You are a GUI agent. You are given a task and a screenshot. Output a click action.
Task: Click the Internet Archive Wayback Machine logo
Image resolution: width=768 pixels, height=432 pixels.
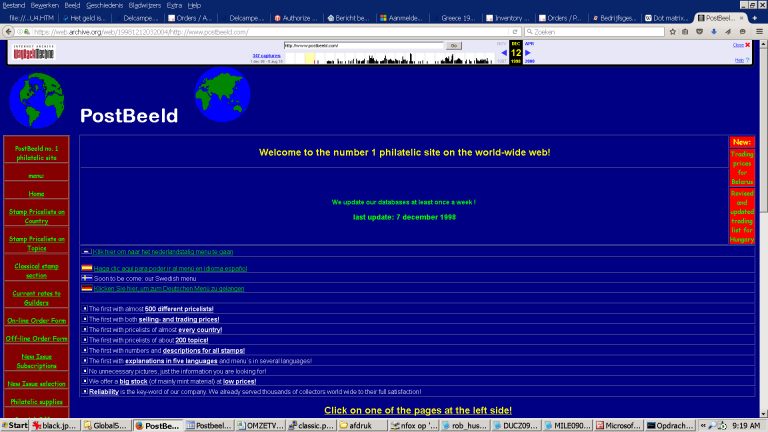point(36,51)
